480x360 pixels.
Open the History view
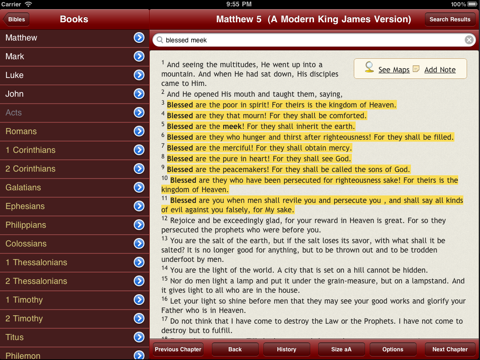[x=286, y=349]
